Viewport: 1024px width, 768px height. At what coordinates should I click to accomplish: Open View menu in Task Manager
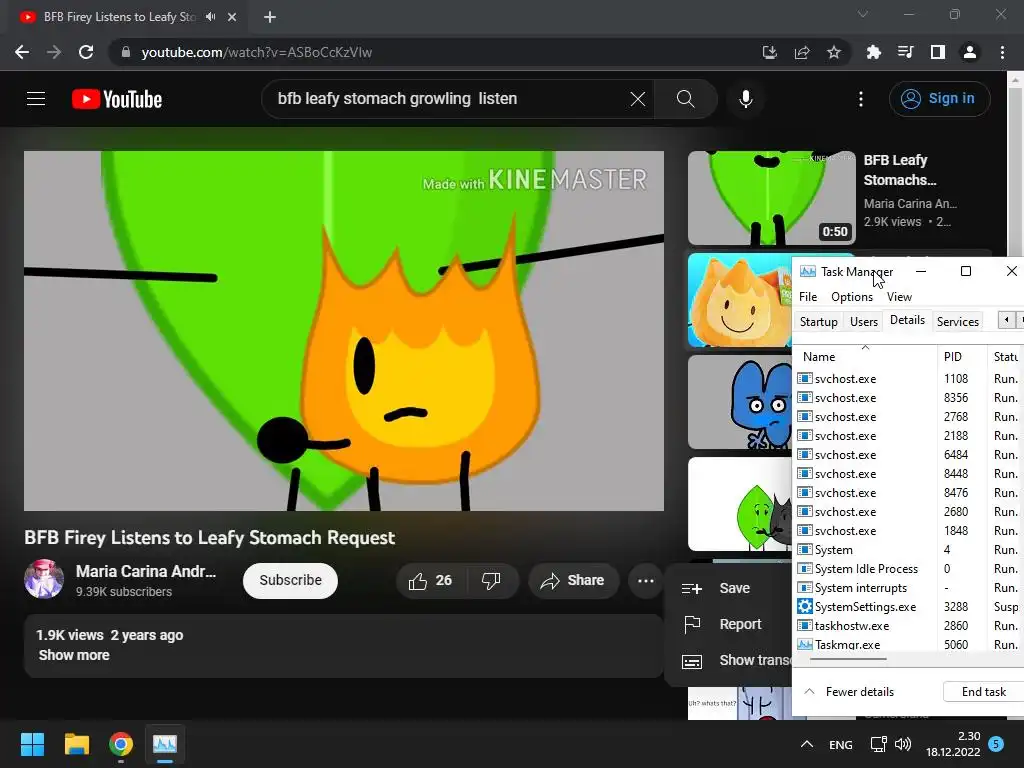tap(899, 296)
